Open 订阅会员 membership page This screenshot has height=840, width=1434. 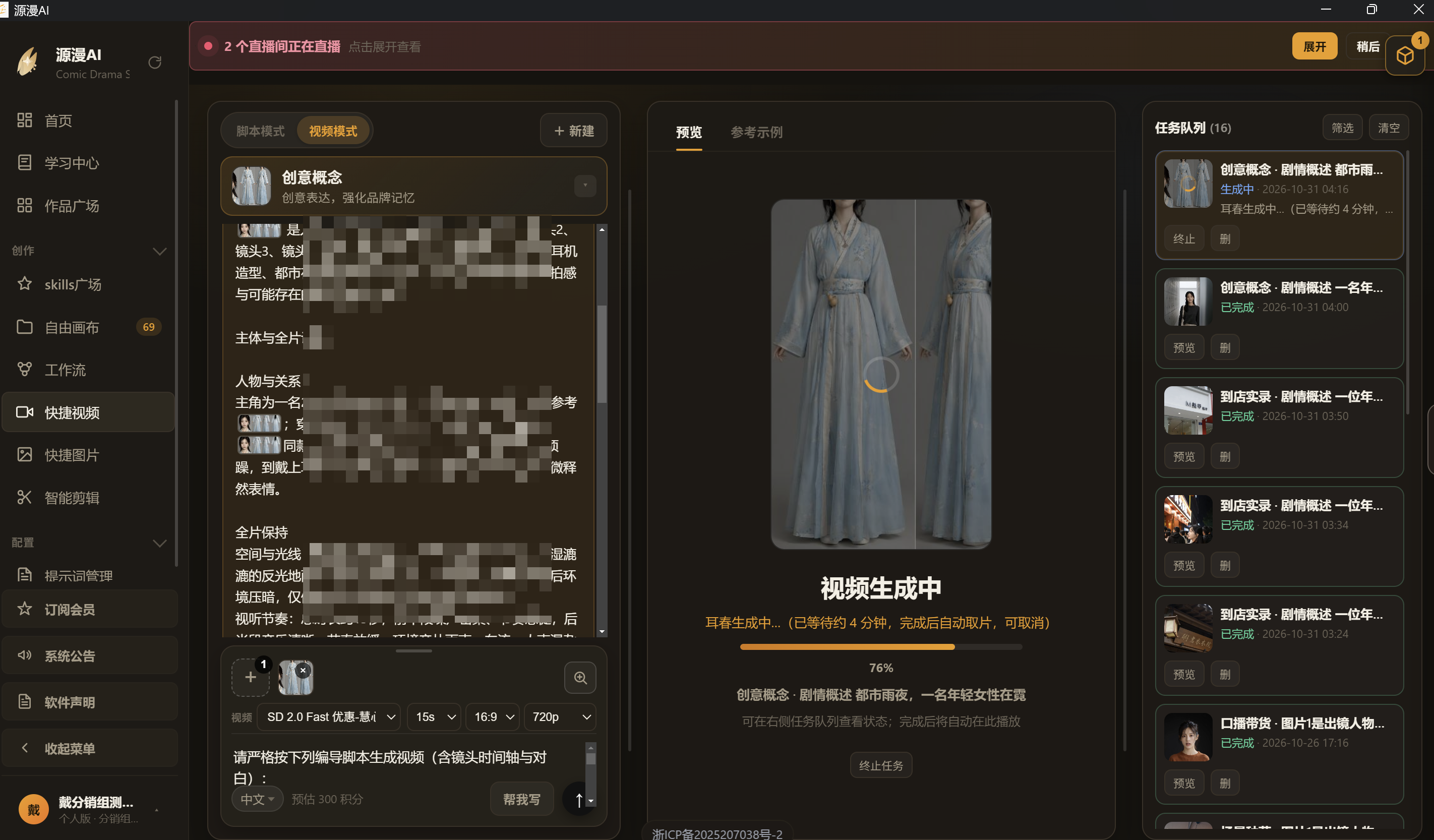(x=90, y=609)
